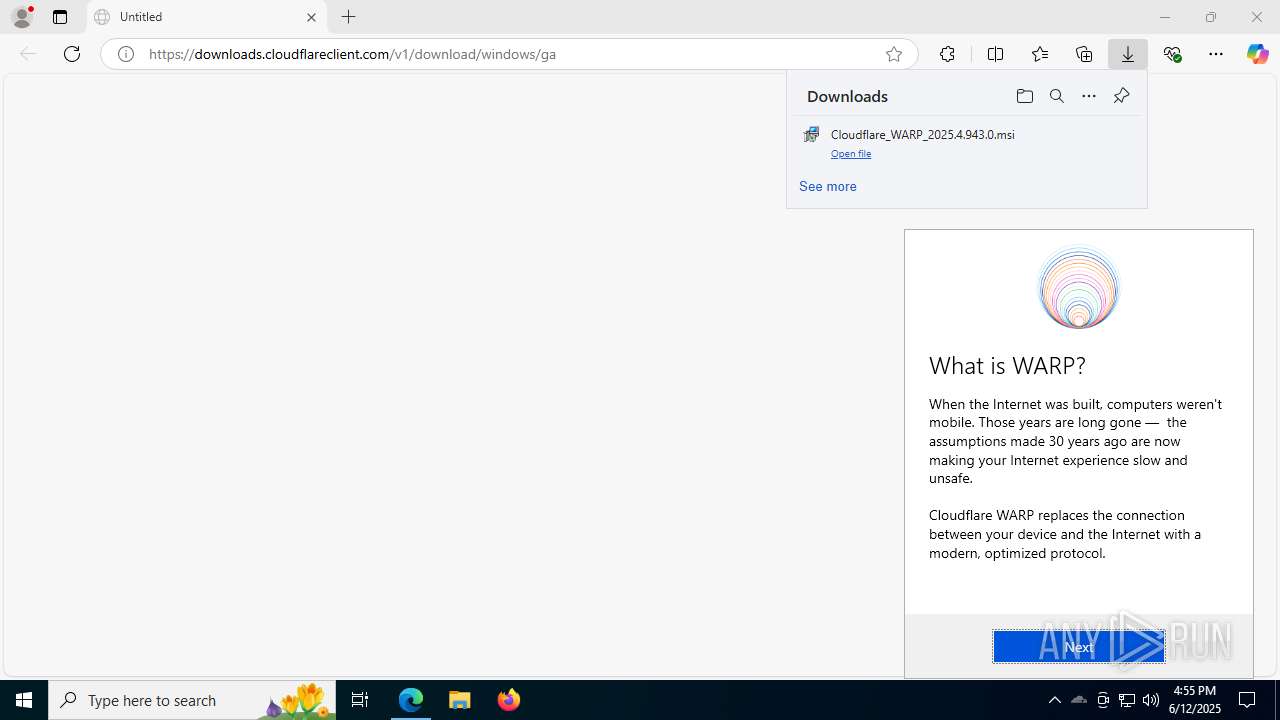
Task: Click See more in Downloads
Action: [828, 186]
